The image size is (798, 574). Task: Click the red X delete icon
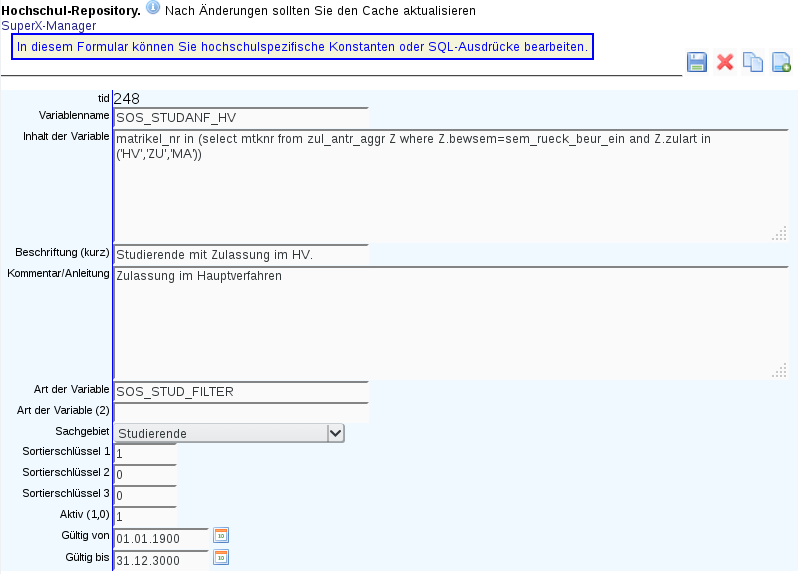pos(725,62)
